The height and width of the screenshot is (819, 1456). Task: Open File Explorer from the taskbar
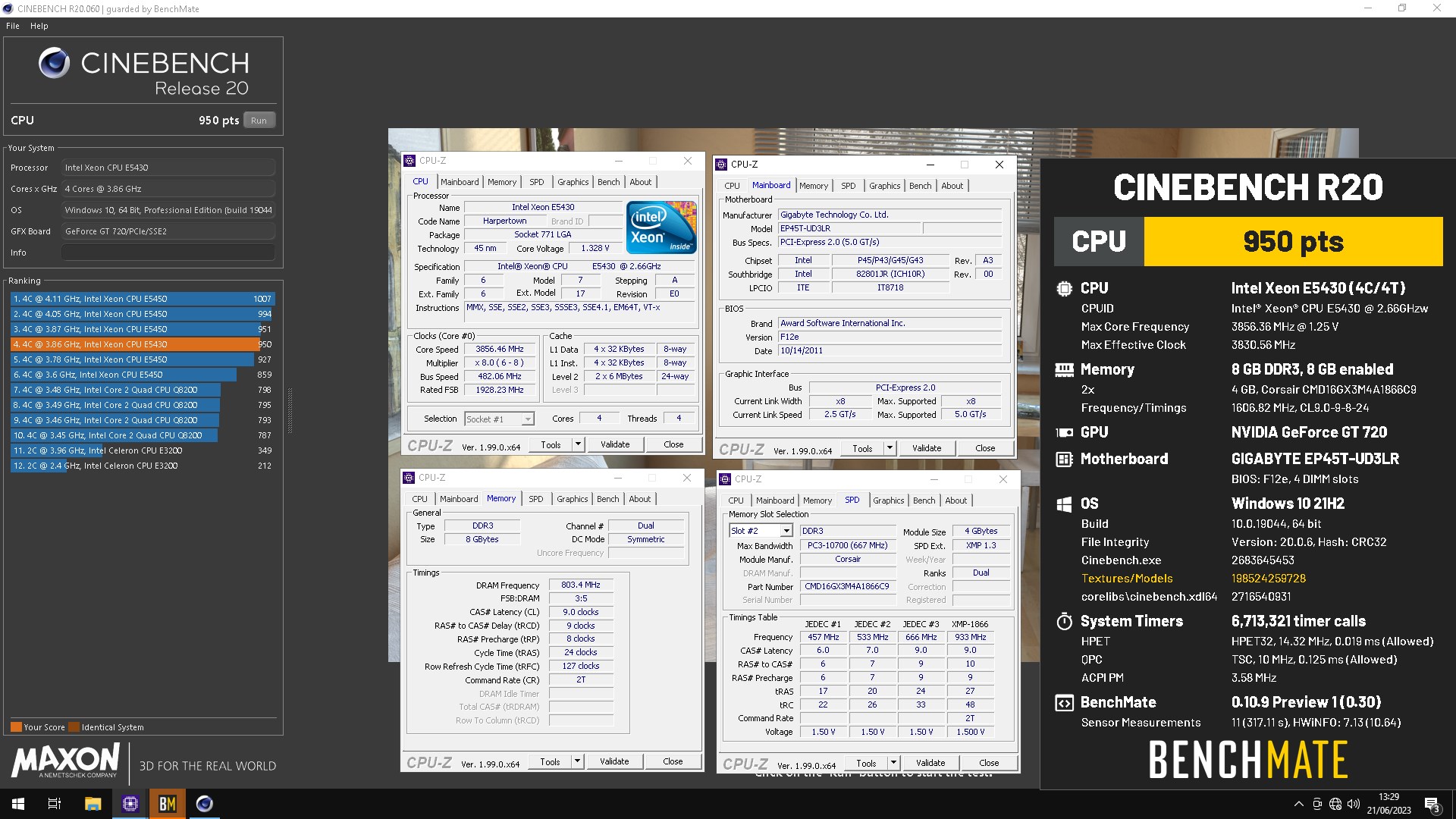click(x=93, y=804)
